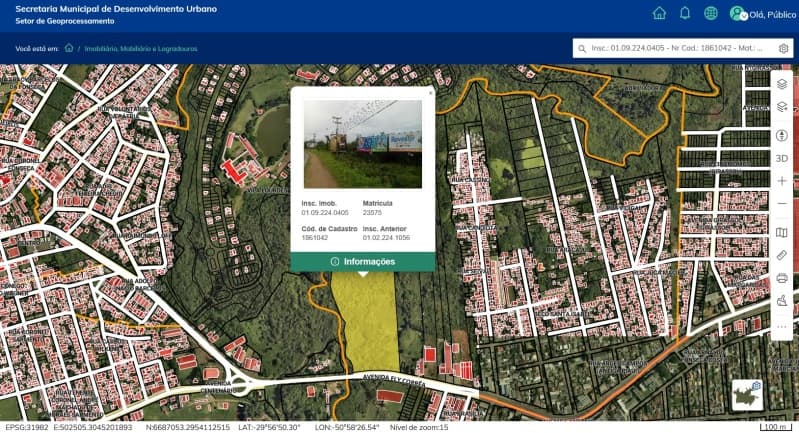Open the overview map thumbnail
Viewport: 799px width, 433px height.
pyautogui.click(x=747, y=395)
